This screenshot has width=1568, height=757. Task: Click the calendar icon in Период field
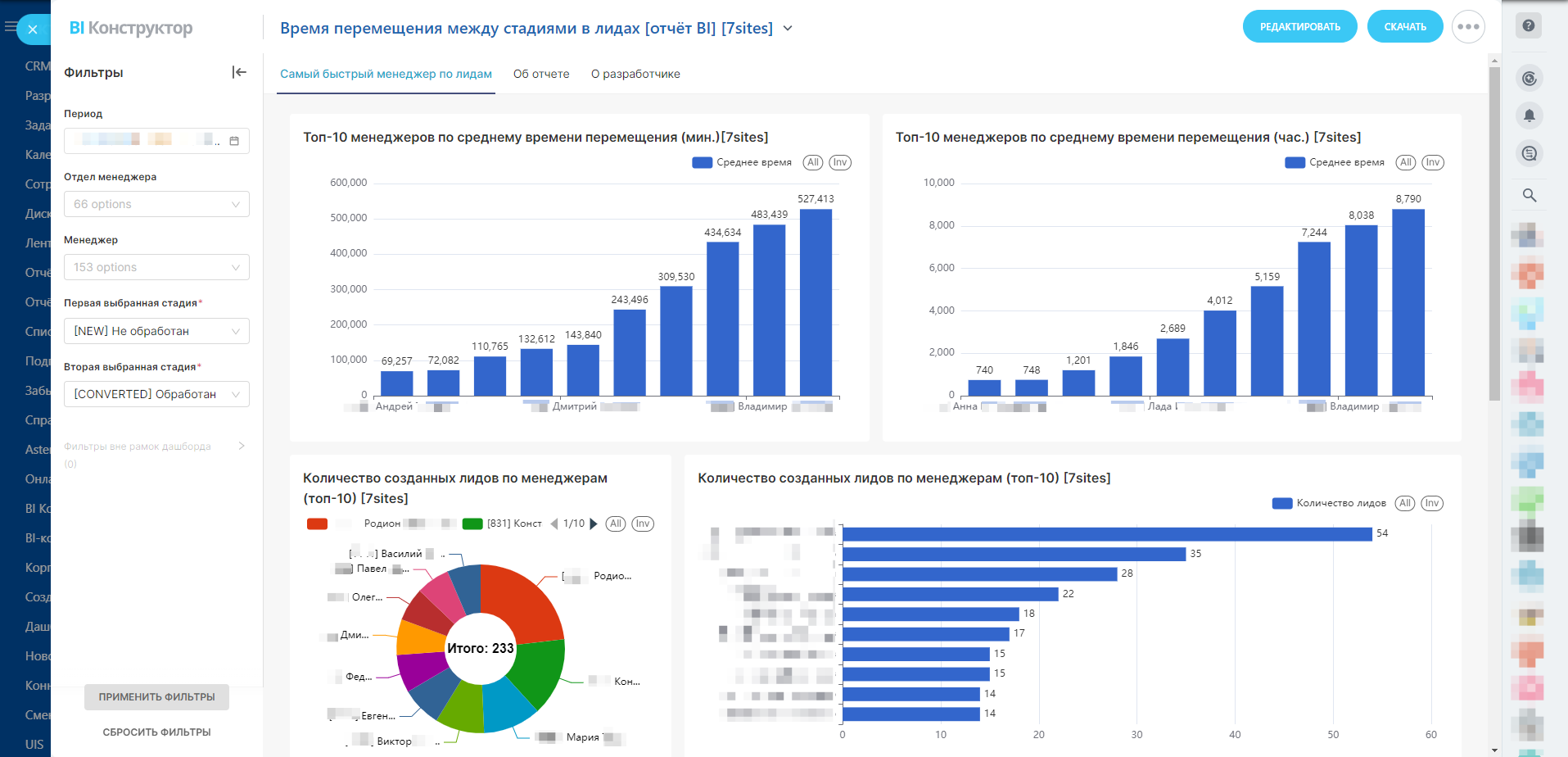tap(234, 141)
